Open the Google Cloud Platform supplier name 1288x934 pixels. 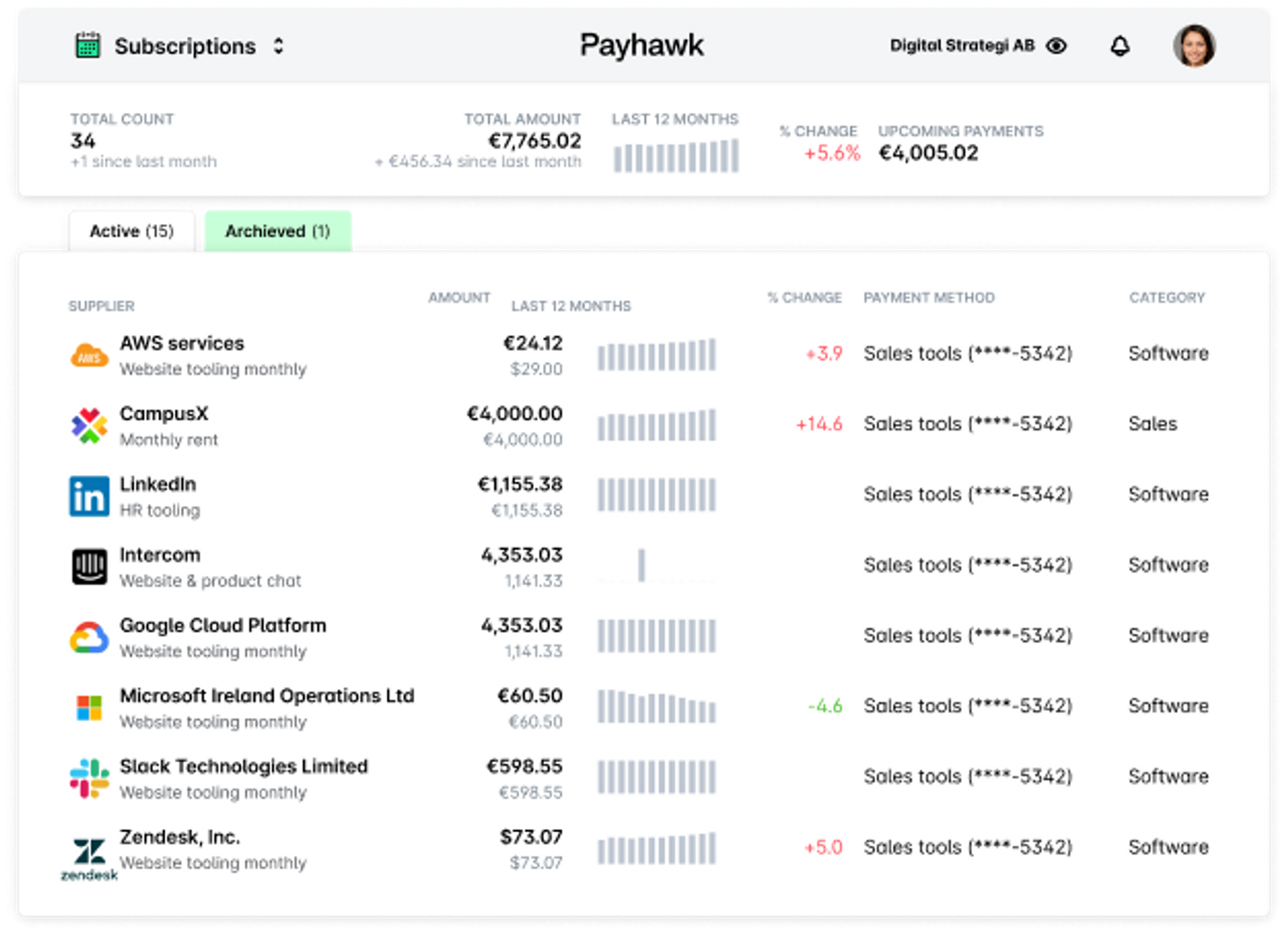[223, 625]
